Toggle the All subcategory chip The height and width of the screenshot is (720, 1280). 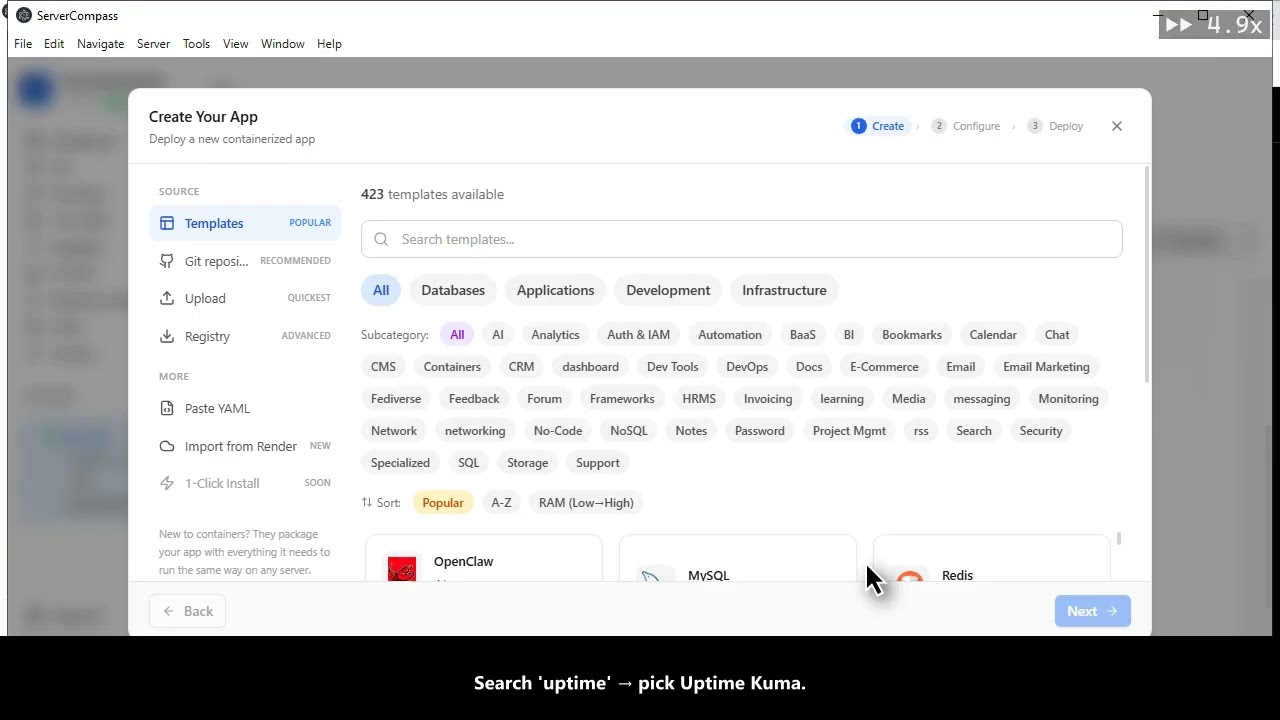tap(457, 335)
